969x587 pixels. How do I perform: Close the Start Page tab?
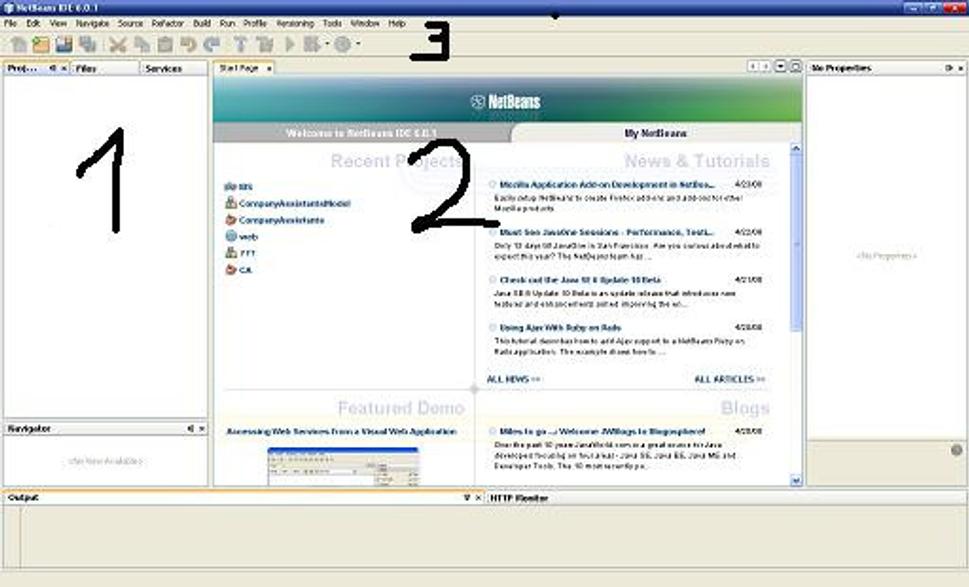click(269, 68)
